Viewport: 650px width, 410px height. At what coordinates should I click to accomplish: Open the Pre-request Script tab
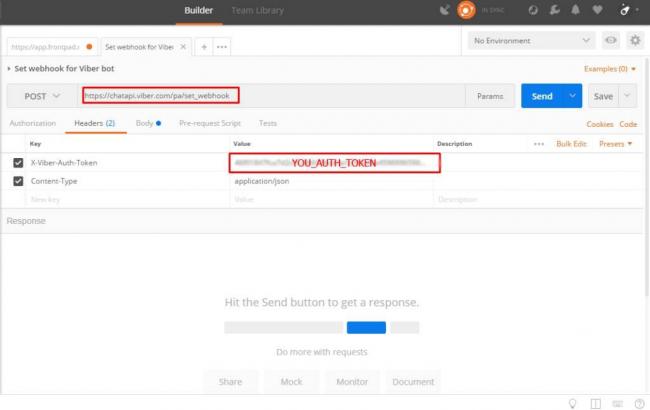(x=210, y=123)
